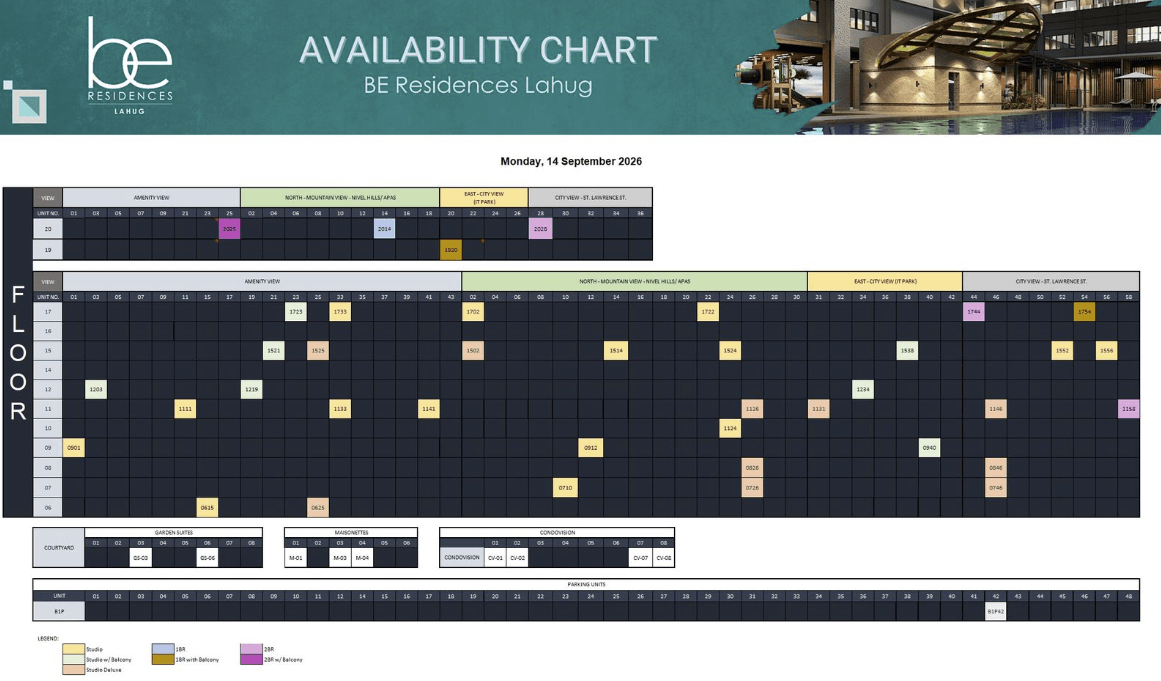Select unit 0625 cell
The height and width of the screenshot is (681, 1161).
point(318,507)
